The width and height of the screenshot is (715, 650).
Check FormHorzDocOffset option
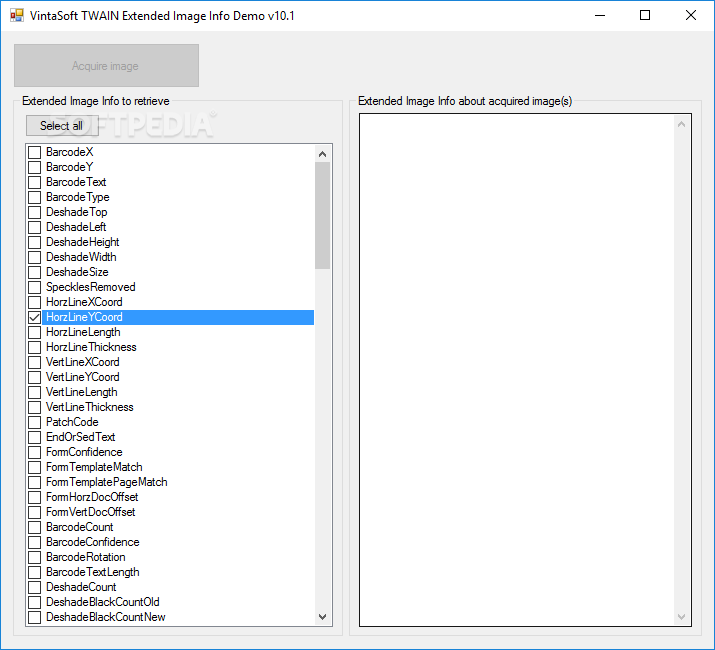click(x=35, y=497)
